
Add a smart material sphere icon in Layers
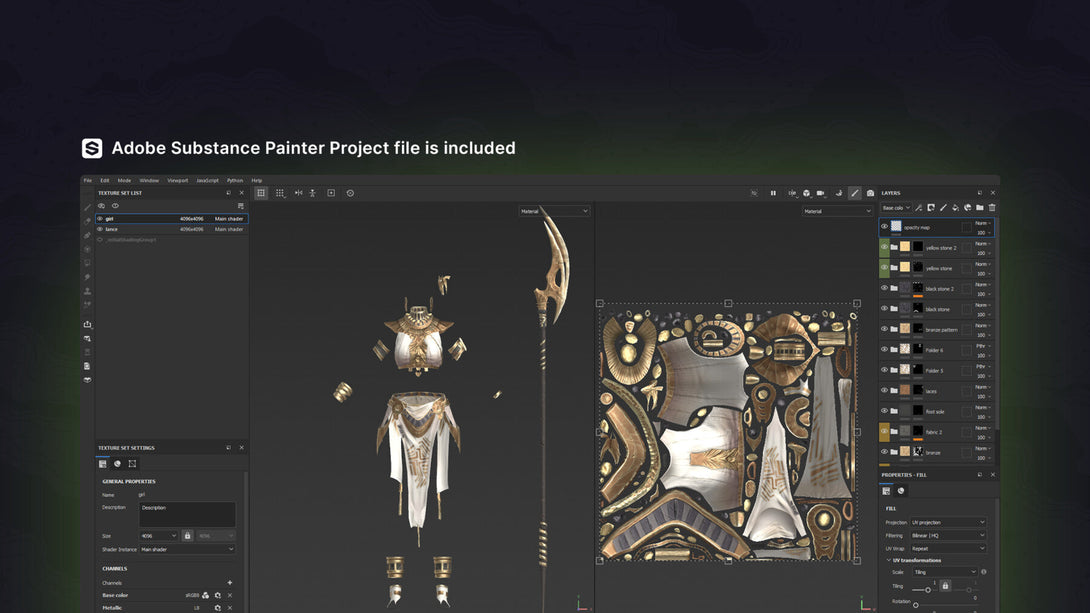[x=968, y=208]
